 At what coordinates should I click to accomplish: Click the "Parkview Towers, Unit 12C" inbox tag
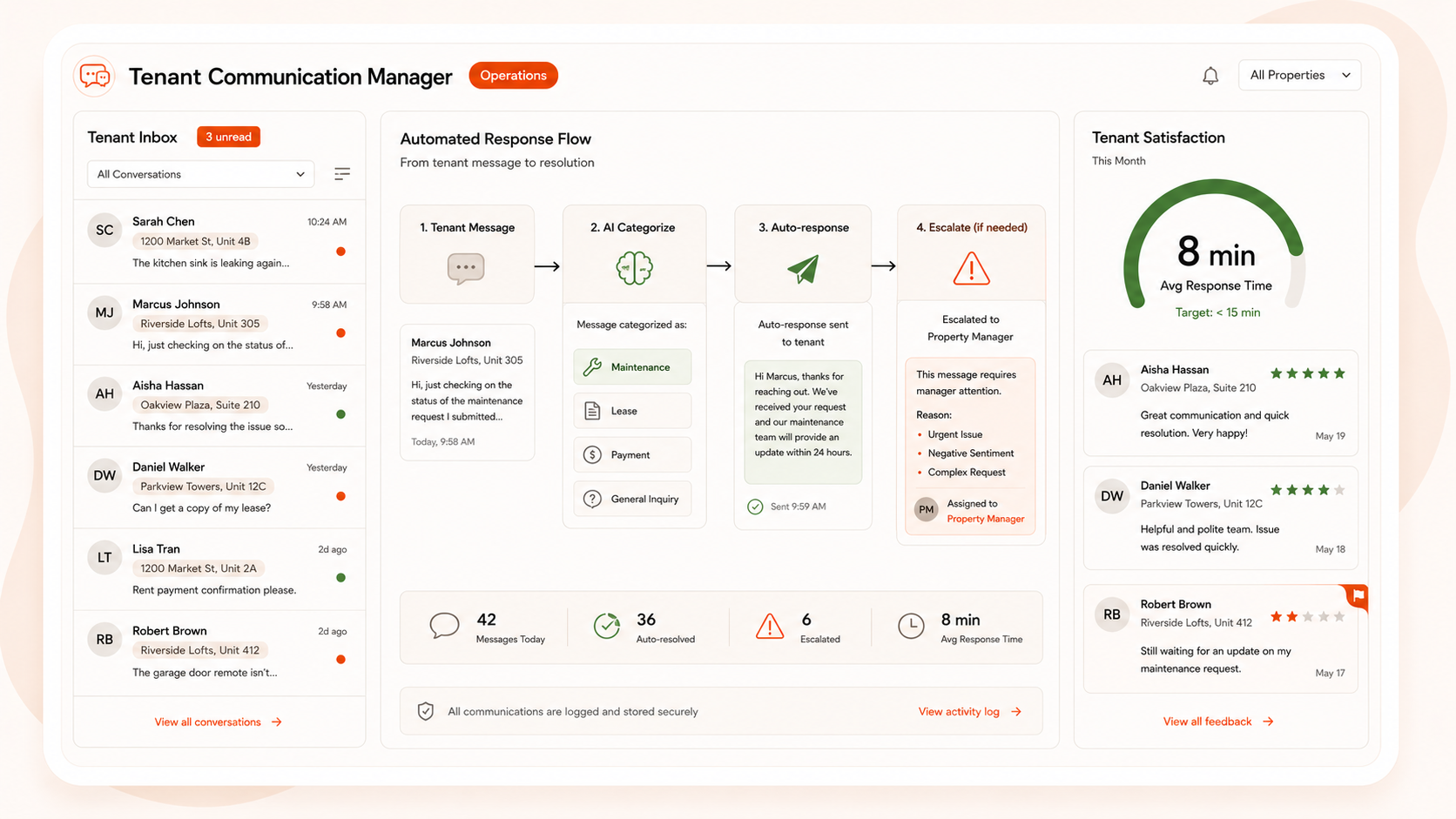[203, 487]
